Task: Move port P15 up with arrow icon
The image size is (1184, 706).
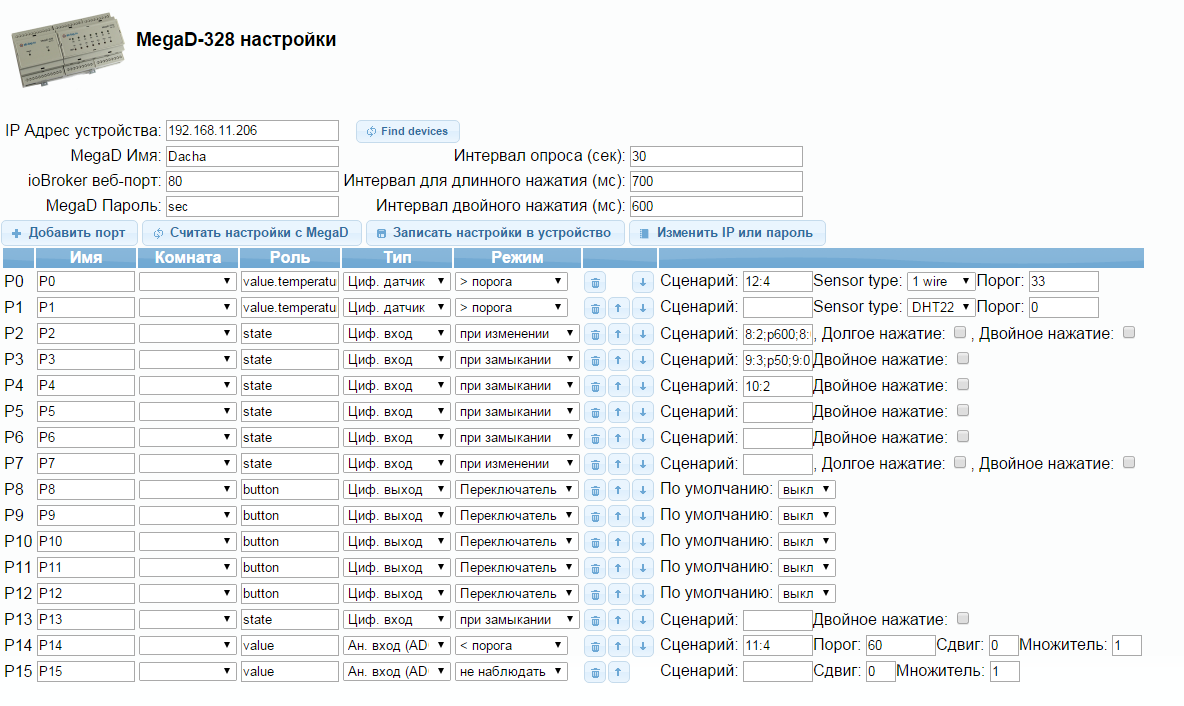Action: pos(618,672)
